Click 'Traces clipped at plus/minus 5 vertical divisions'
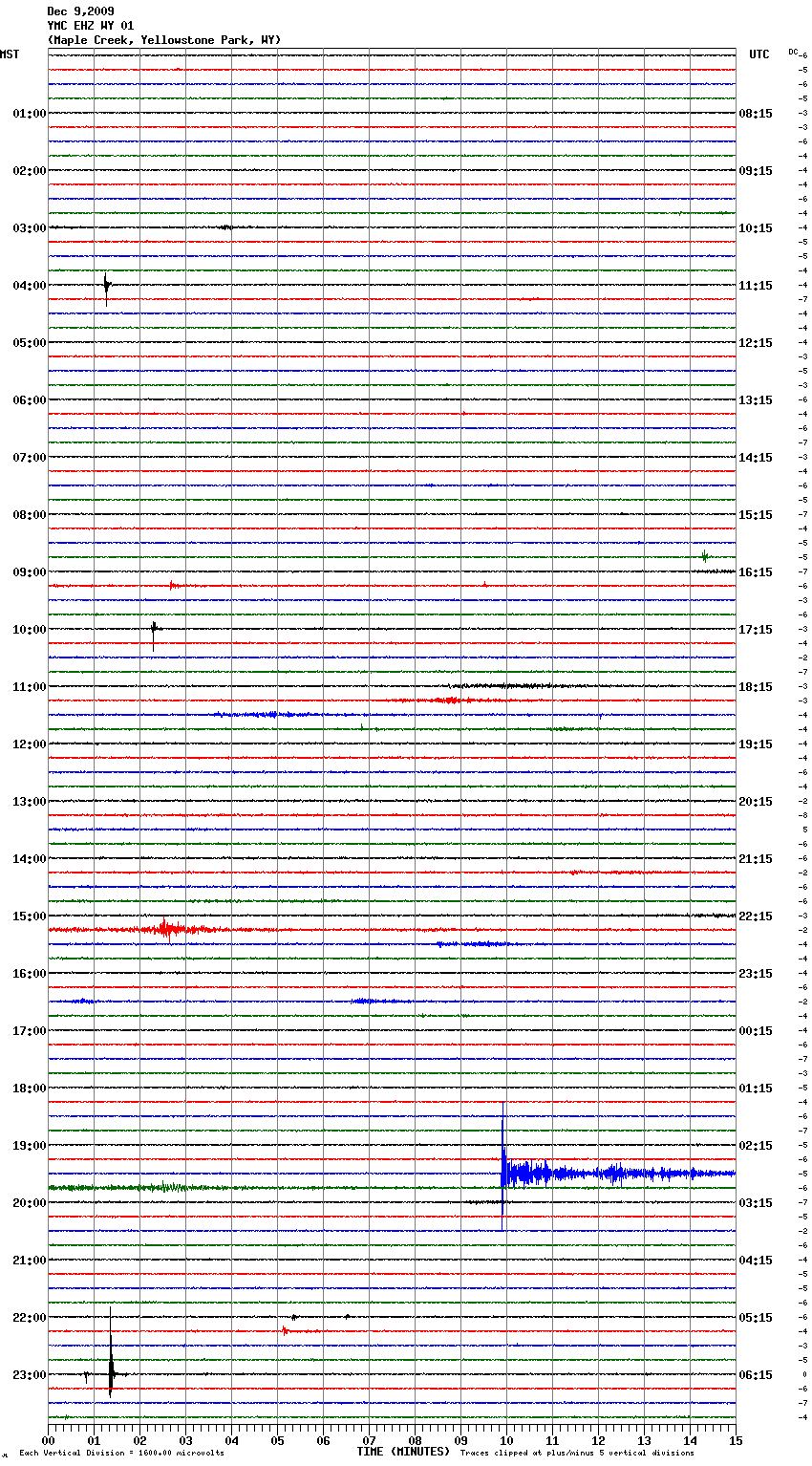Viewport: 812px width, 1466px height. [x=577, y=1454]
